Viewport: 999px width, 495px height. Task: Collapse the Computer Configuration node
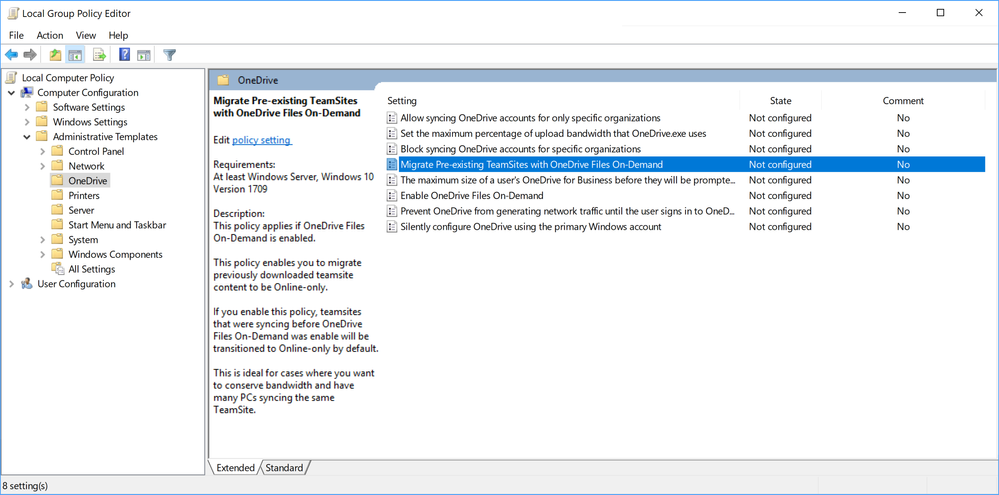click(x=11, y=92)
